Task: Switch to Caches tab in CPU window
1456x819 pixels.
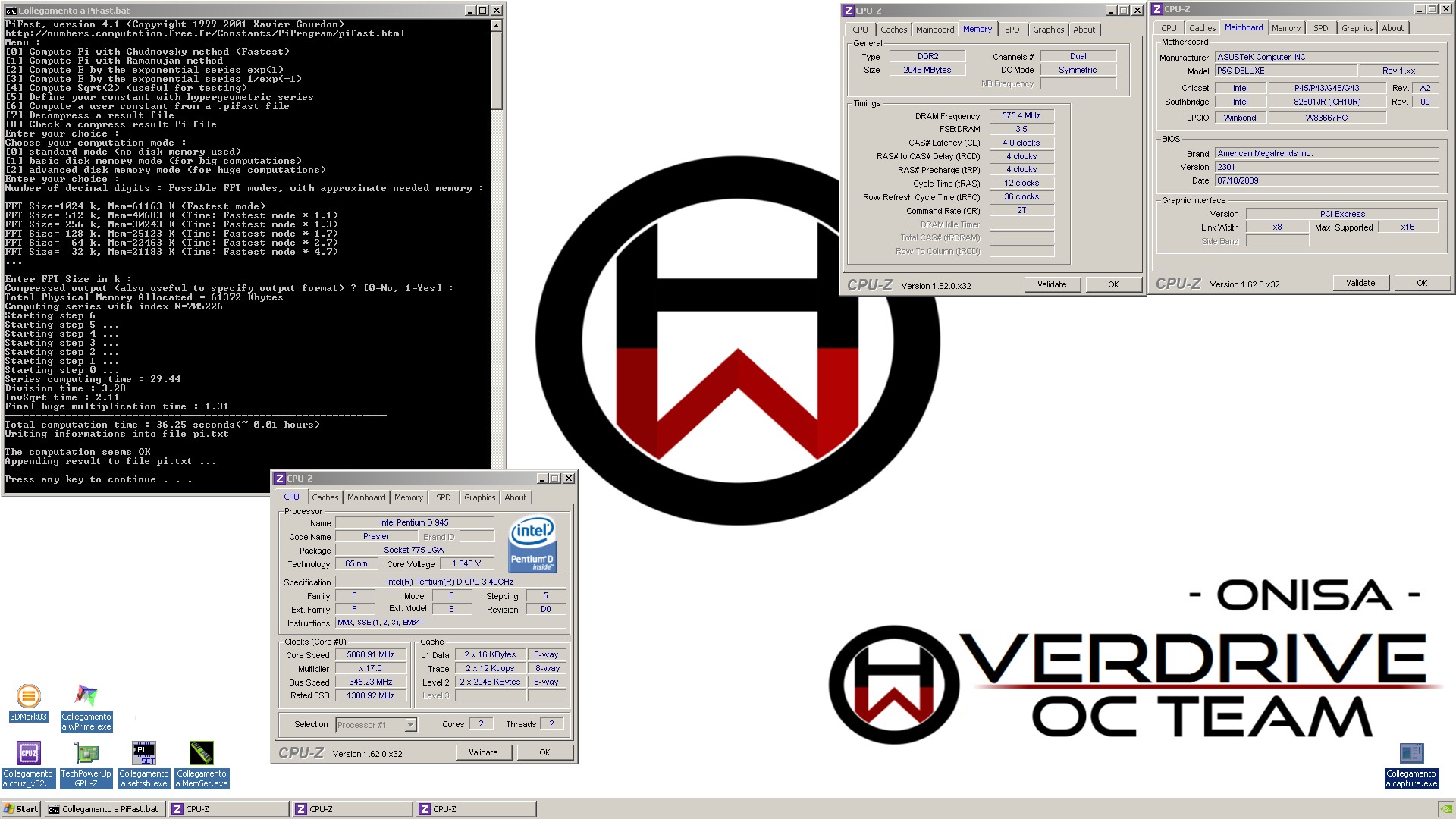Action: coord(325,497)
